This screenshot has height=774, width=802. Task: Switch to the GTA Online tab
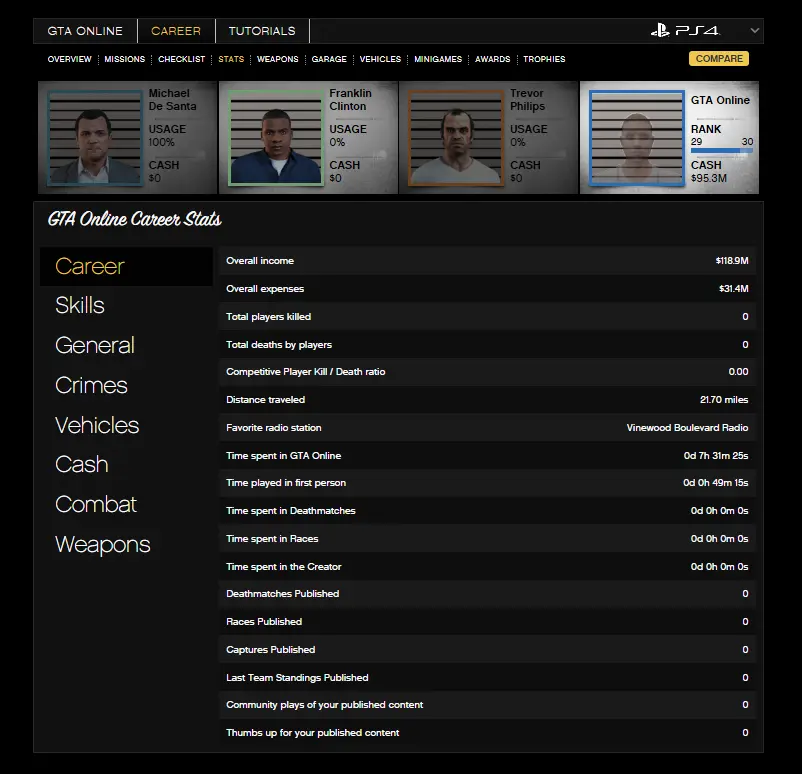(85, 31)
